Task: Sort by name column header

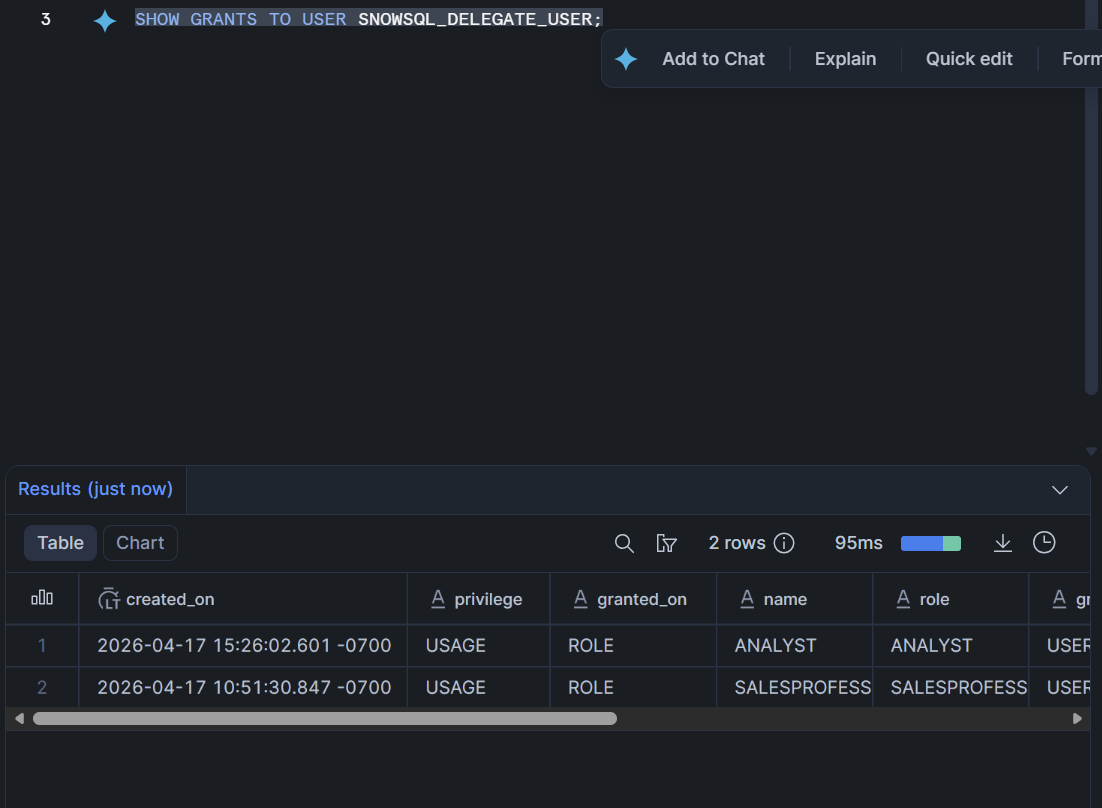Action: (x=794, y=599)
